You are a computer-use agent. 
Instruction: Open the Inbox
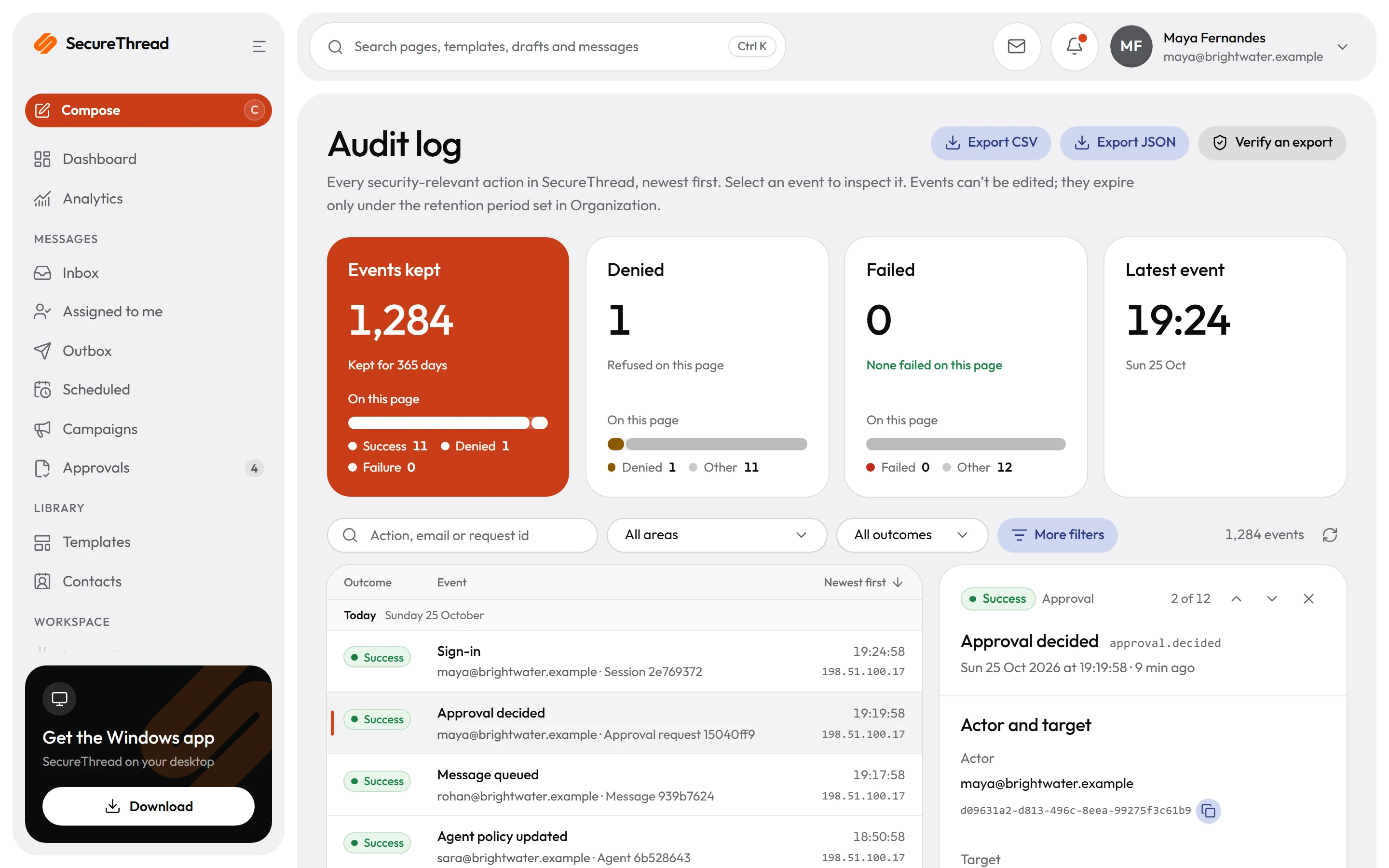click(148, 272)
